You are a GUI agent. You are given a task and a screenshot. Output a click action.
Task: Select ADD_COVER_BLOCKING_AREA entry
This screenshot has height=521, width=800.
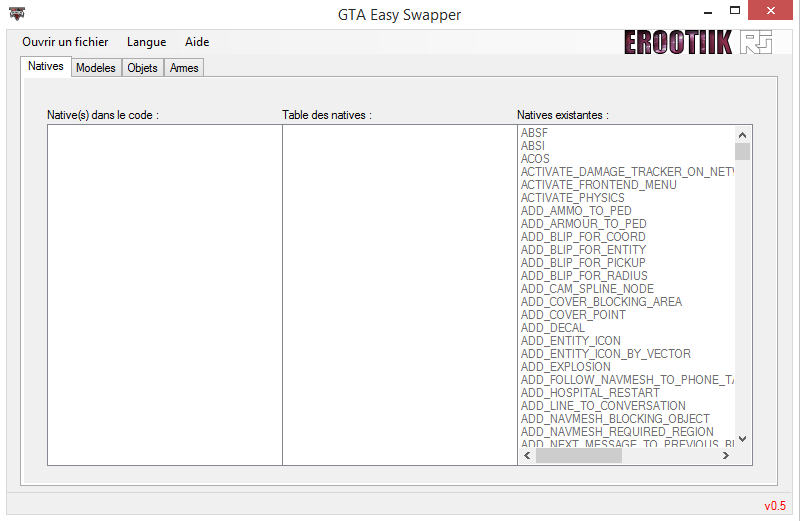click(x=601, y=302)
